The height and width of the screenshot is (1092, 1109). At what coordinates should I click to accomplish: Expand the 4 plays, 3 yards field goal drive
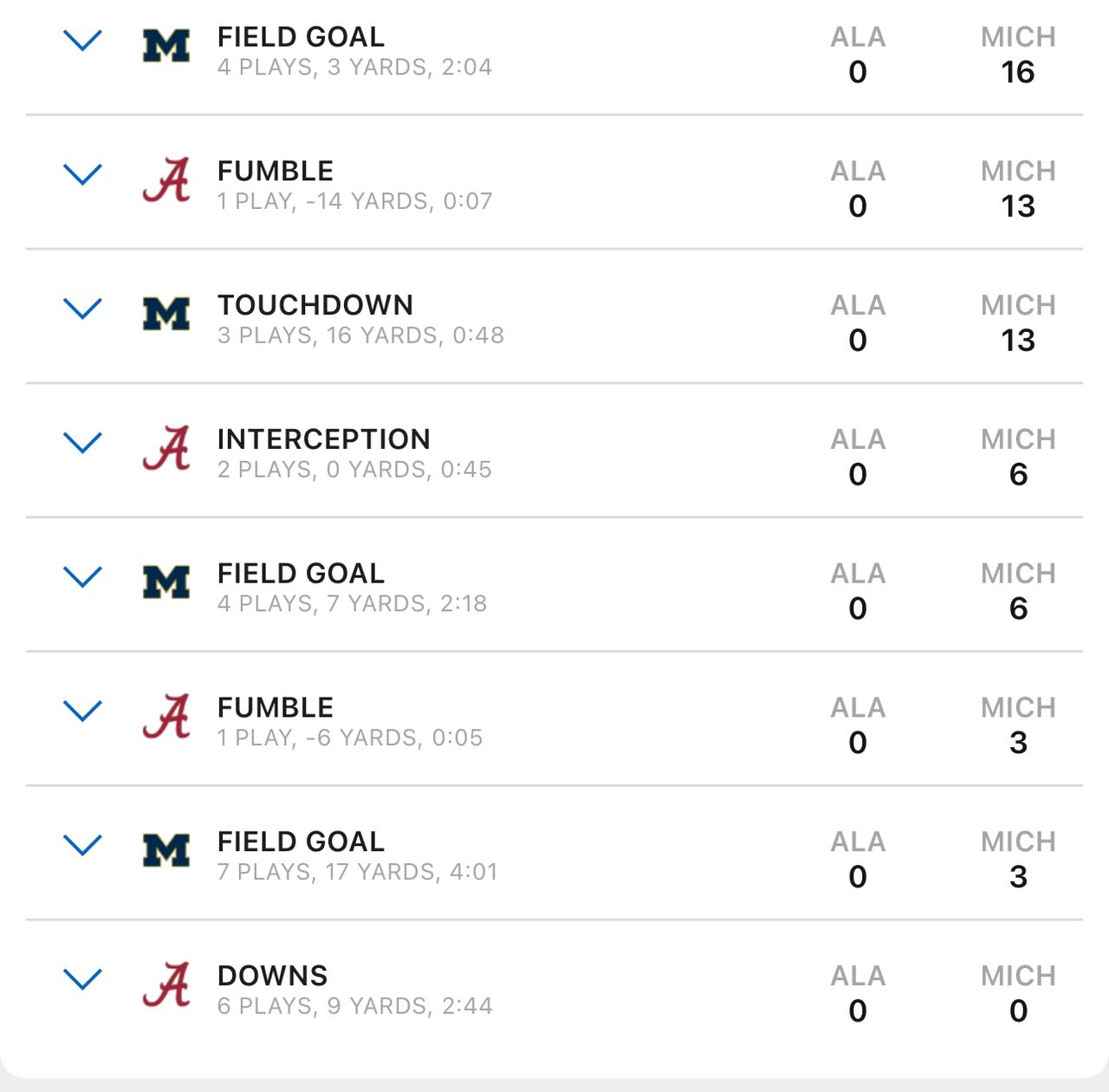(x=83, y=41)
